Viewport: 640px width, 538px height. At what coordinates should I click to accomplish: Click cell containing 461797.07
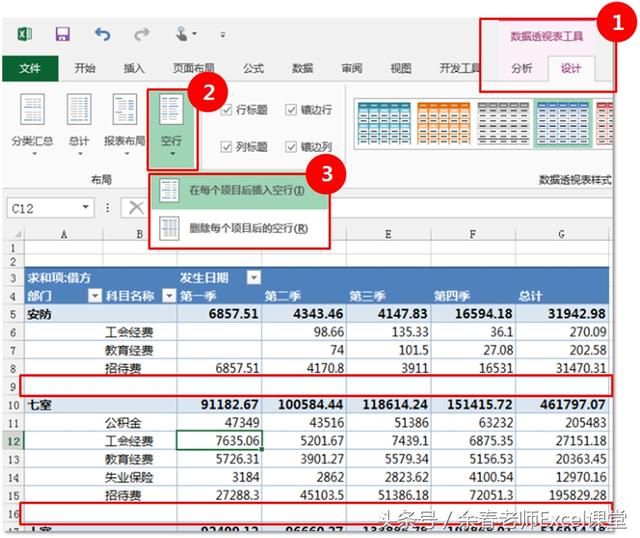[562, 405]
